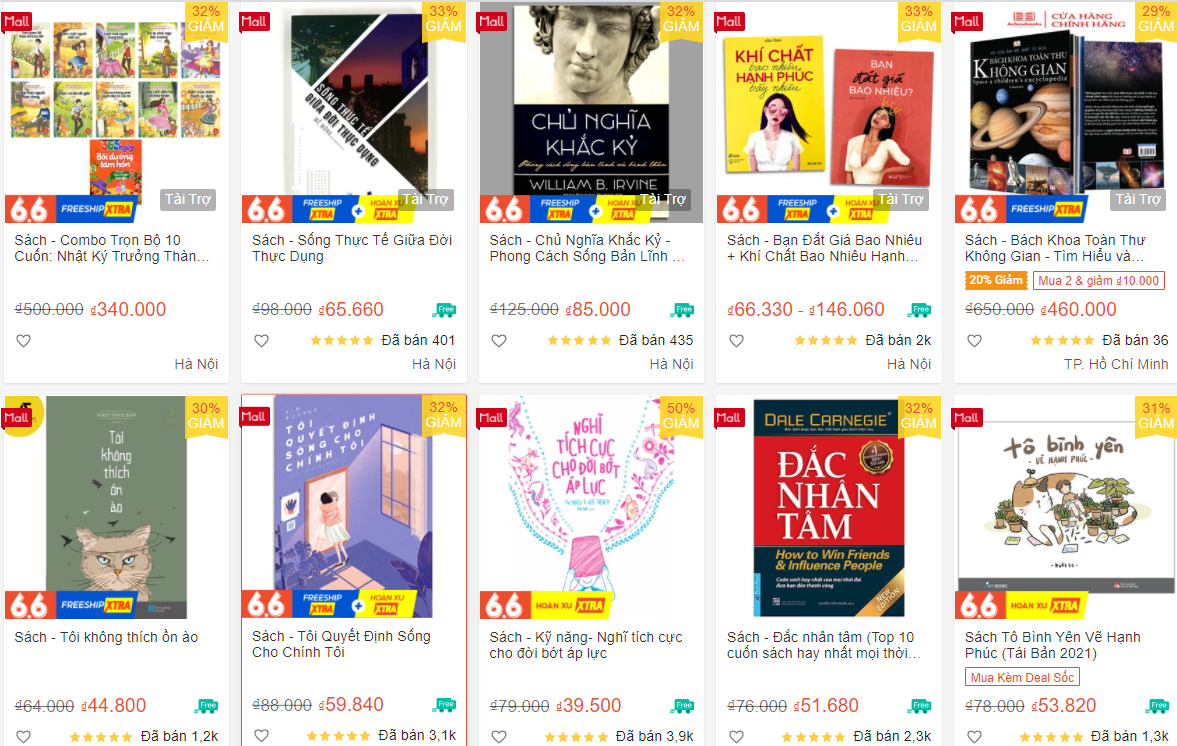Click Mall badge on Tôi không thích ồn ào
Viewport: 1177px width, 746px height.
pos(18,418)
